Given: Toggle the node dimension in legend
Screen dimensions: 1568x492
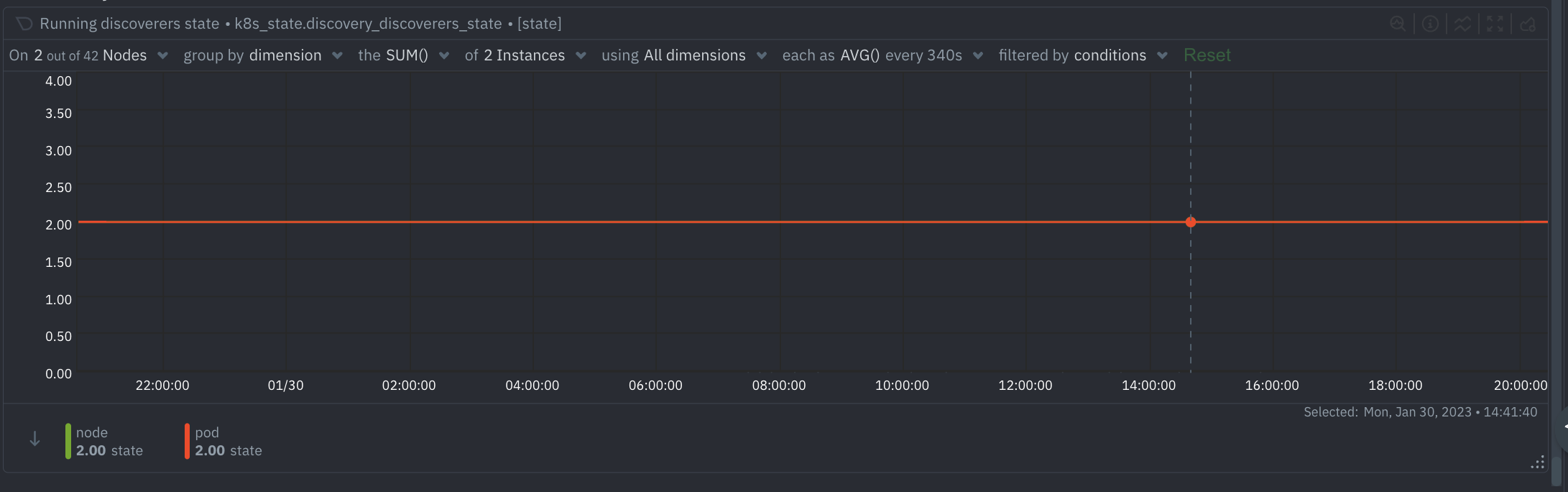Looking at the screenshot, I should pyautogui.click(x=109, y=441).
